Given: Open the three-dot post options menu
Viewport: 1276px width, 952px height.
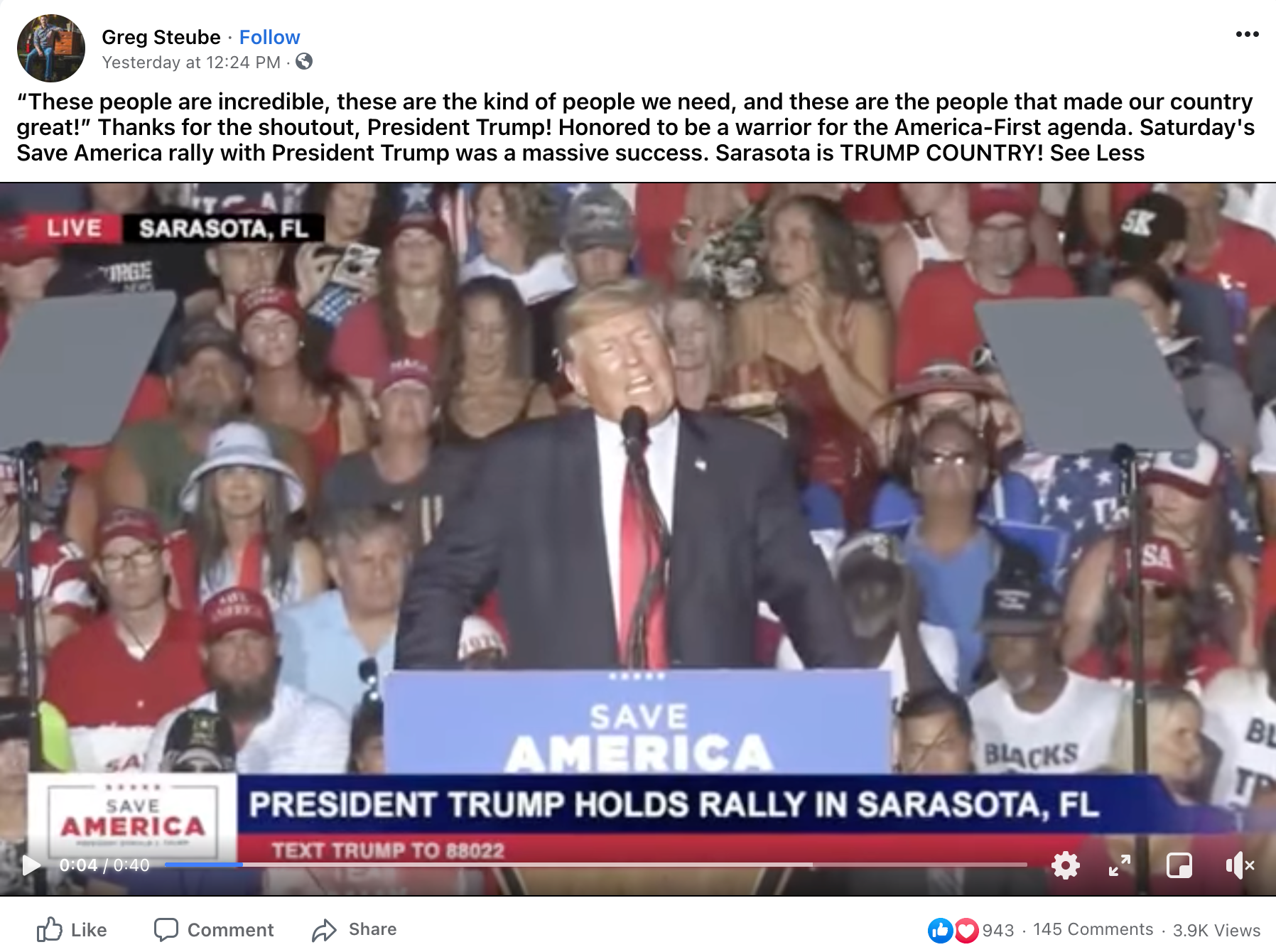Looking at the screenshot, I should [1247, 34].
